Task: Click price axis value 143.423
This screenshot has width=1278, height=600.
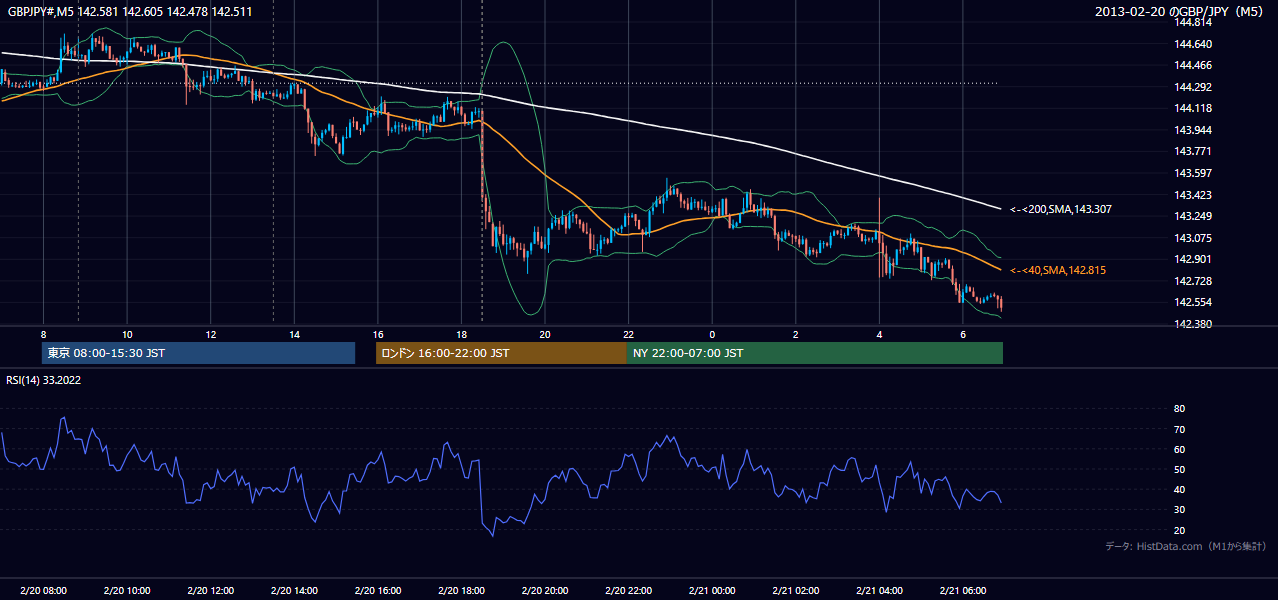Action: coord(1193,195)
